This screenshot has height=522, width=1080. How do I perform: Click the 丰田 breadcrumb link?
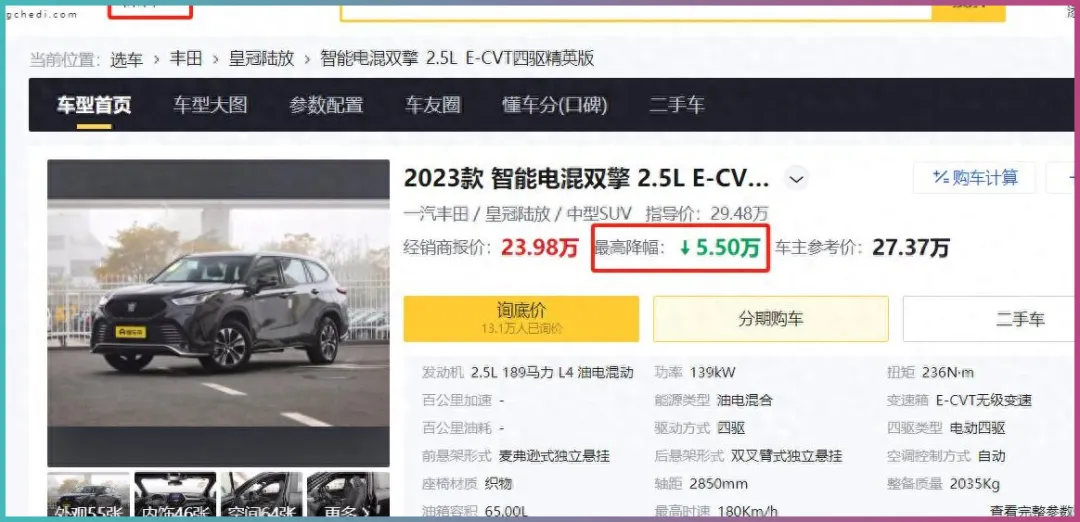(186, 59)
